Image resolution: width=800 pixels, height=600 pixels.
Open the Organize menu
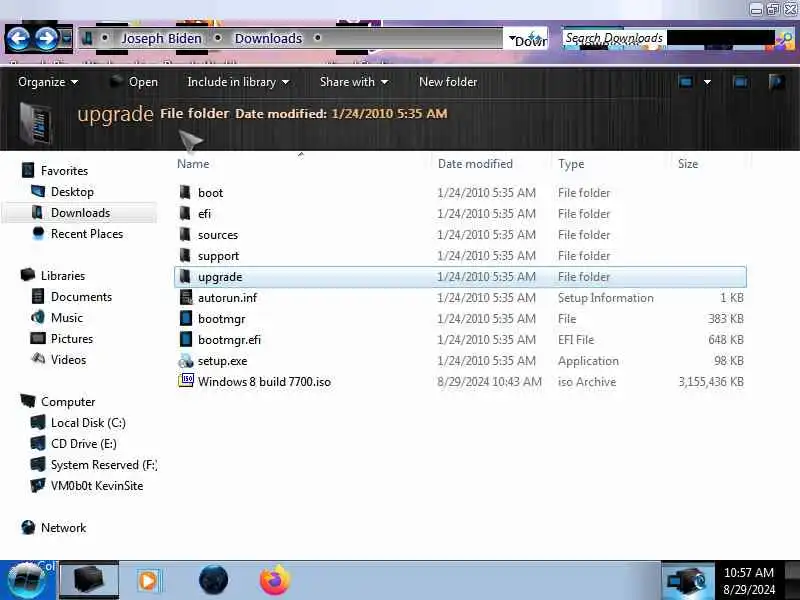pos(48,82)
